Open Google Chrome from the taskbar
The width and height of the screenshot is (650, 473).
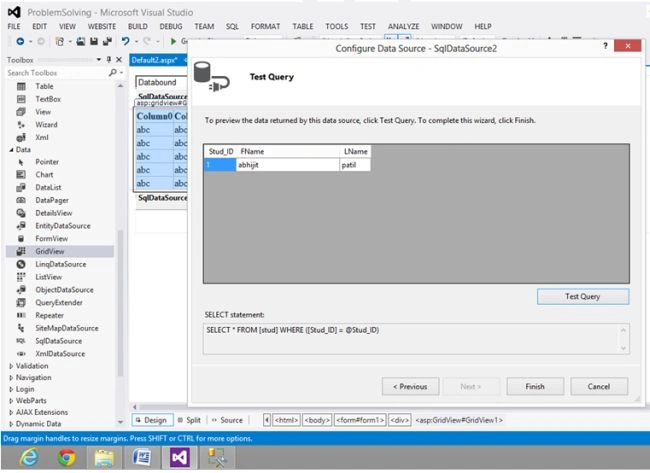pyautogui.click(x=66, y=458)
